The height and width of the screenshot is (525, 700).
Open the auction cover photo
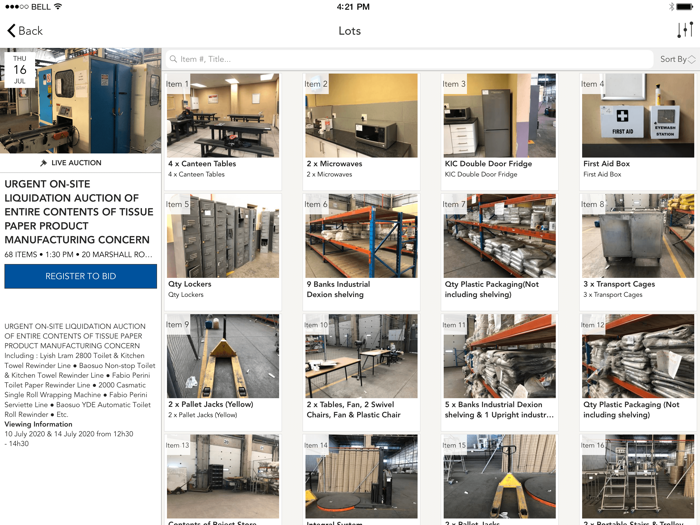81,101
